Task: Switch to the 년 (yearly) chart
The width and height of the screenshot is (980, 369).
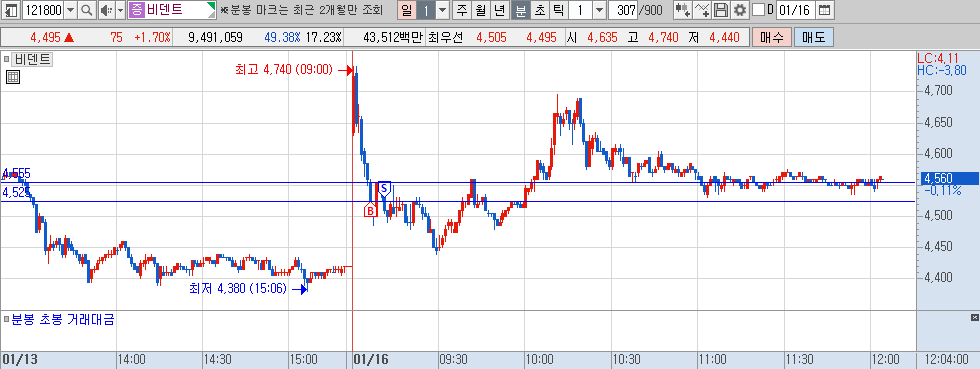Action: (x=499, y=10)
